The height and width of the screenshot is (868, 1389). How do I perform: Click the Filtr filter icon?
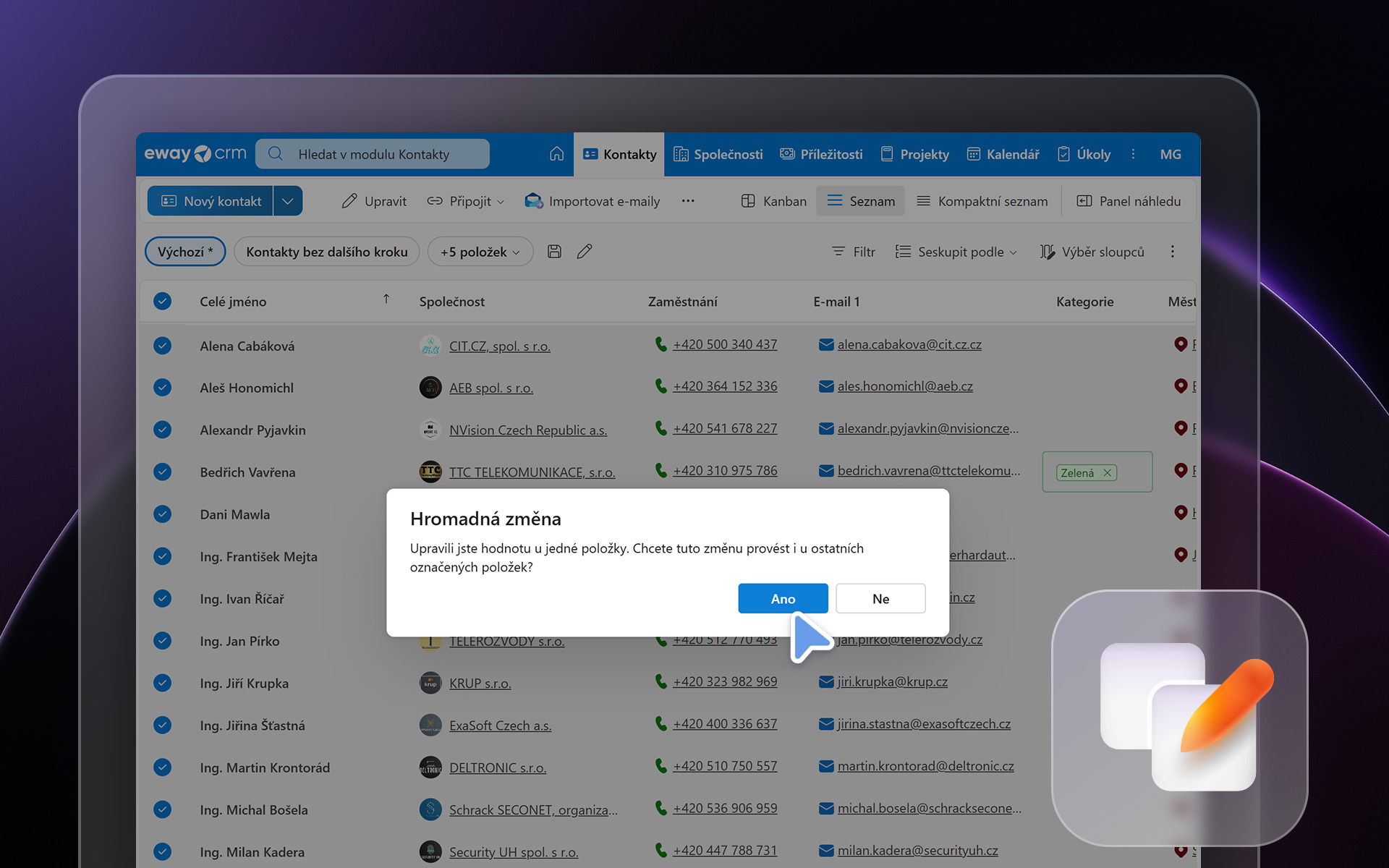838,252
